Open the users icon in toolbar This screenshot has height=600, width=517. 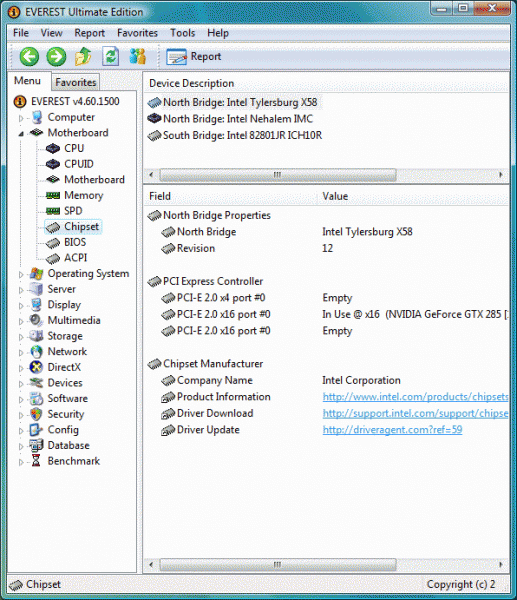point(137,57)
